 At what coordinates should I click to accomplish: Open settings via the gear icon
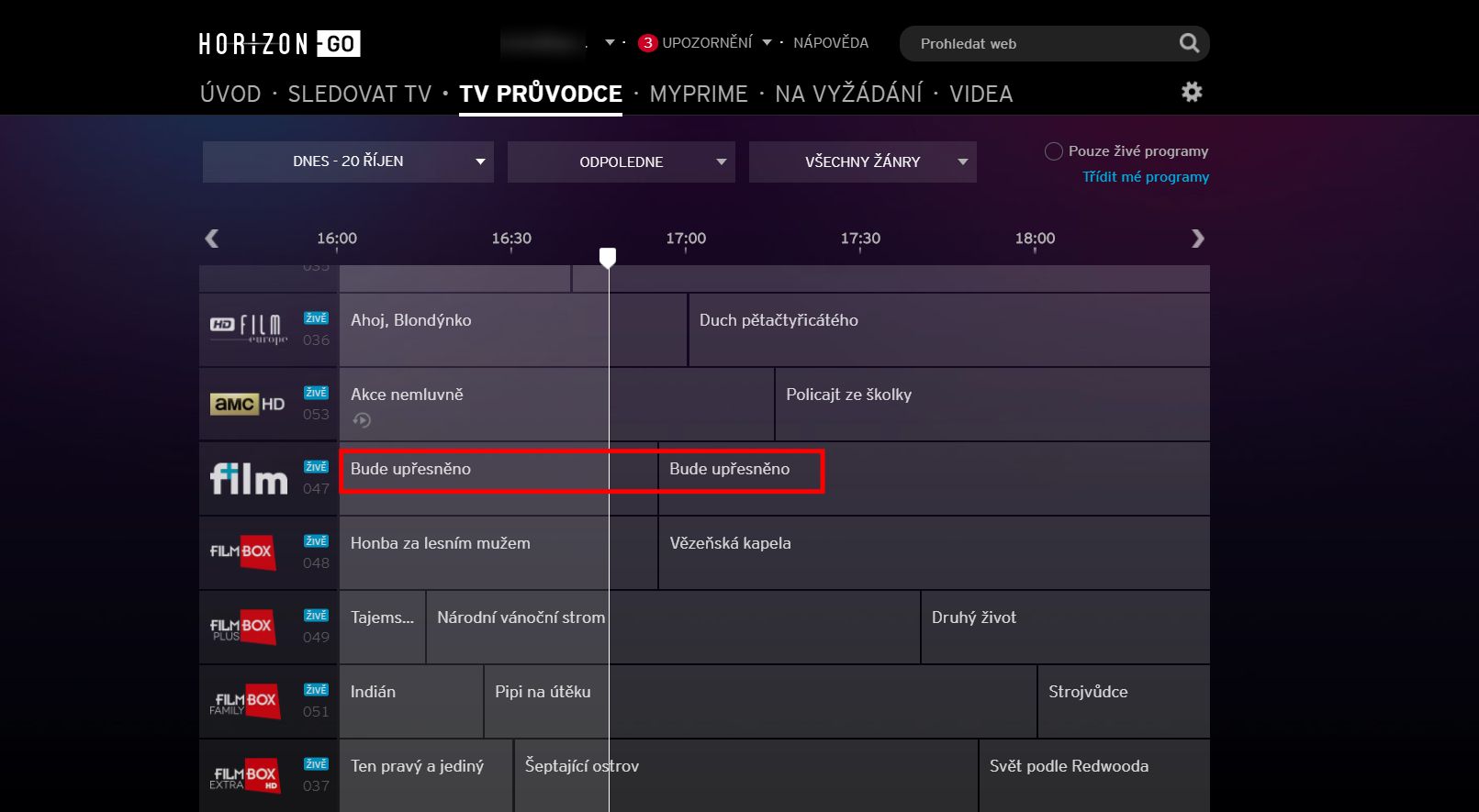point(1192,92)
